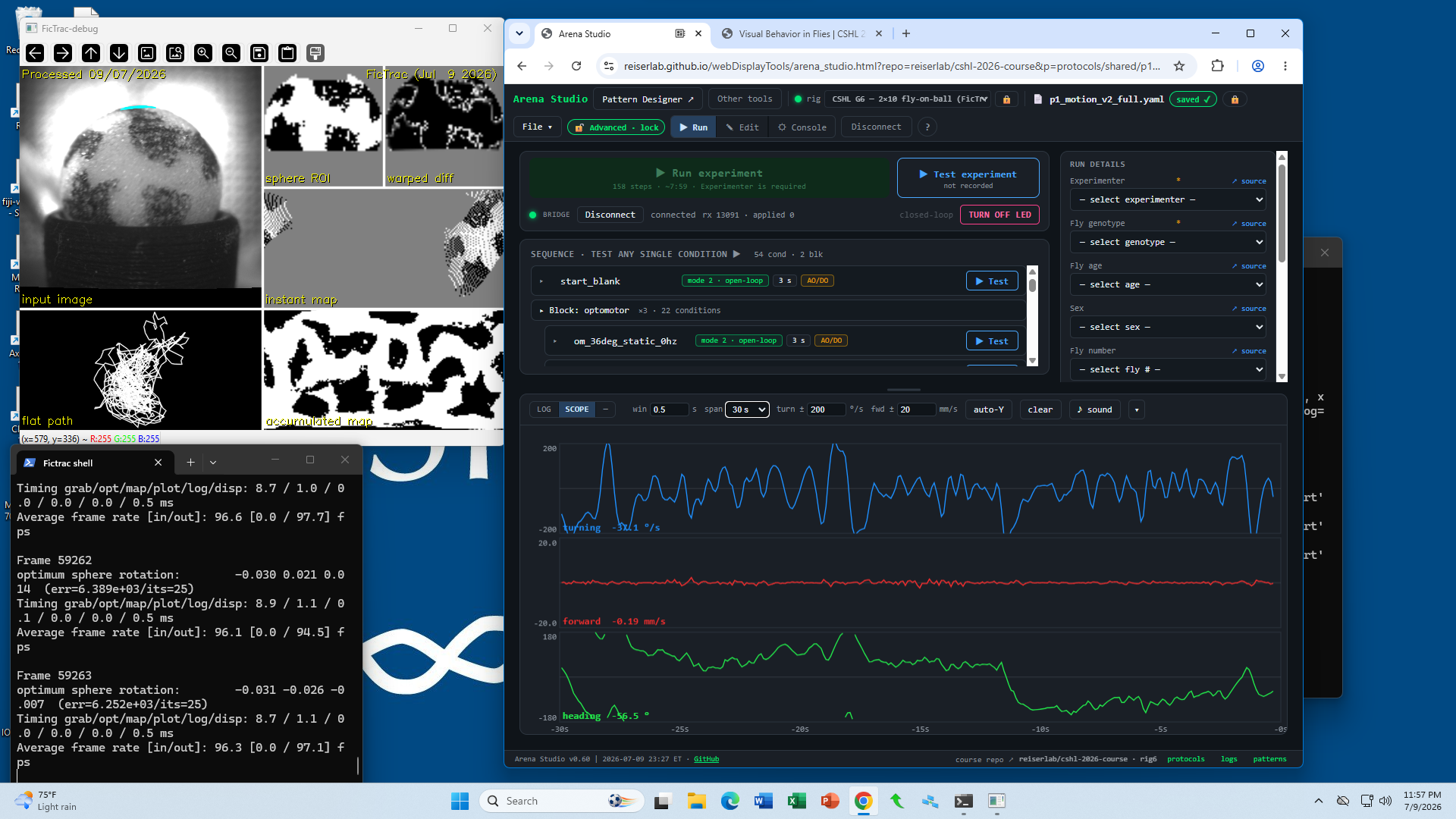Viewport: 1456px width, 819px height.
Task: Open the Chrome profile icon
Action: (1258, 66)
